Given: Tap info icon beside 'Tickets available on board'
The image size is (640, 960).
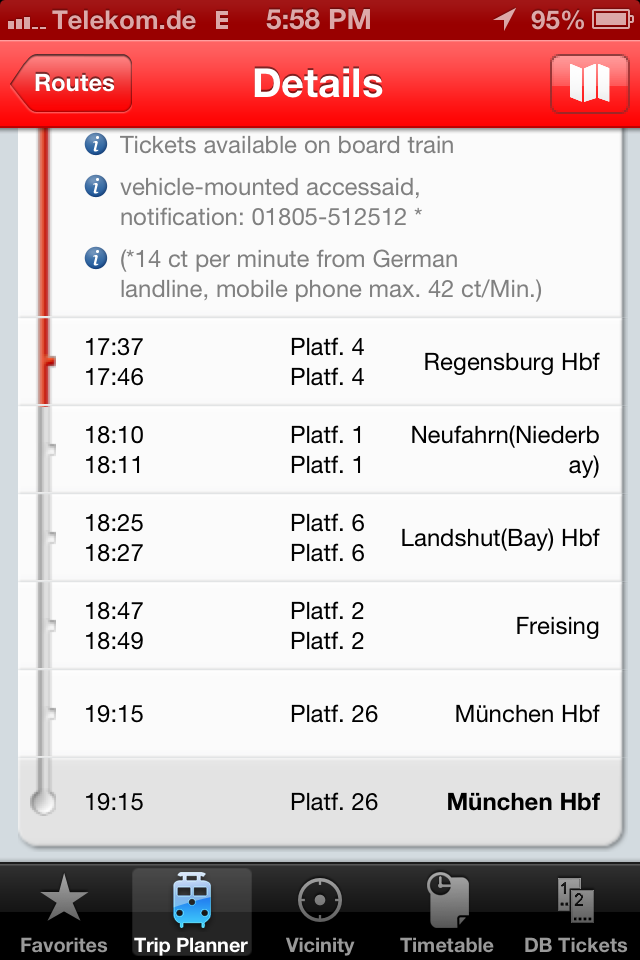Looking at the screenshot, I should (96, 145).
